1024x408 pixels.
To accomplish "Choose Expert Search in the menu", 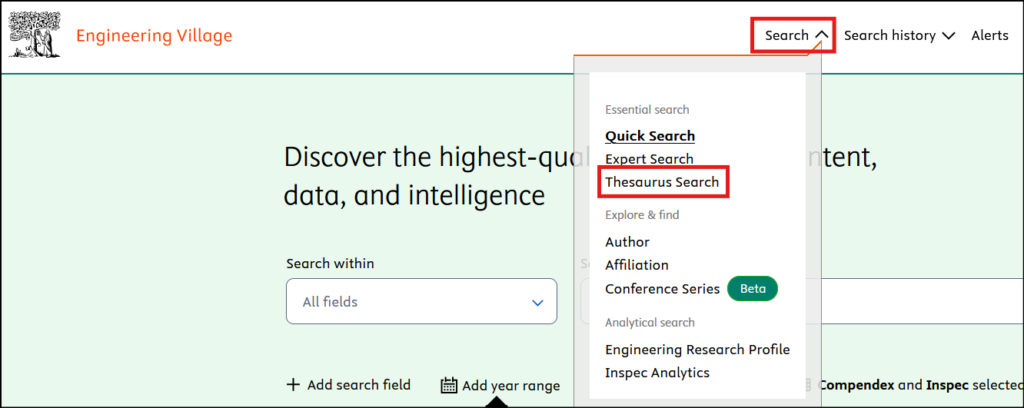I will coord(649,159).
